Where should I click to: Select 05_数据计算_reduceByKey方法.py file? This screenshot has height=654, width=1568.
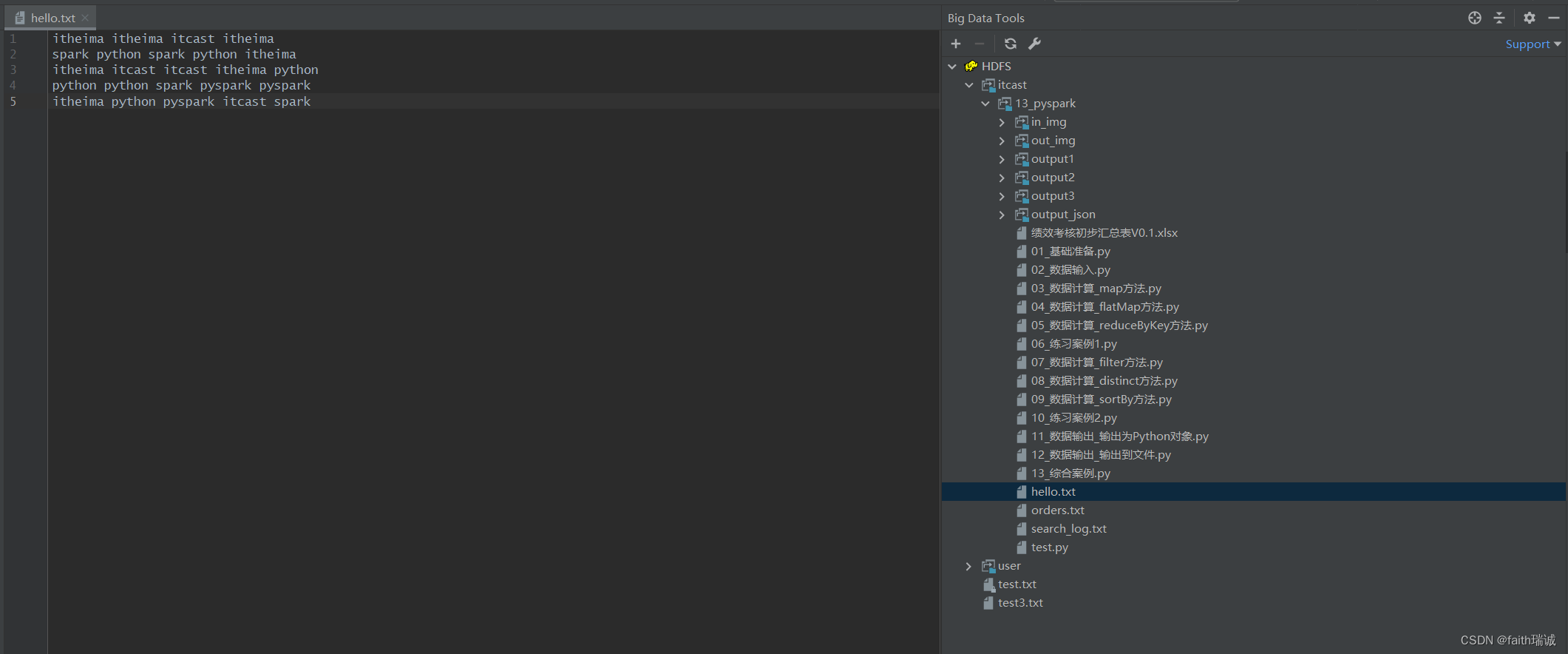pos(1119,326)
